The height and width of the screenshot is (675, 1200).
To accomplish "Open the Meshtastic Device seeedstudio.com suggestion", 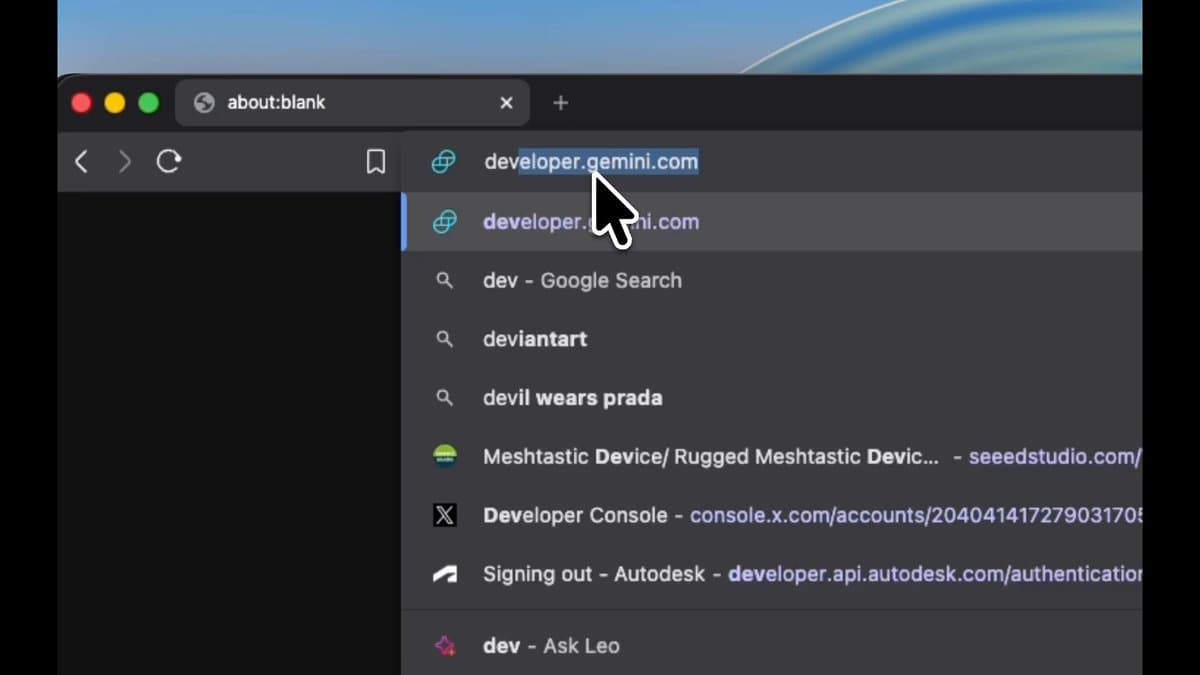I will point(710,457).
